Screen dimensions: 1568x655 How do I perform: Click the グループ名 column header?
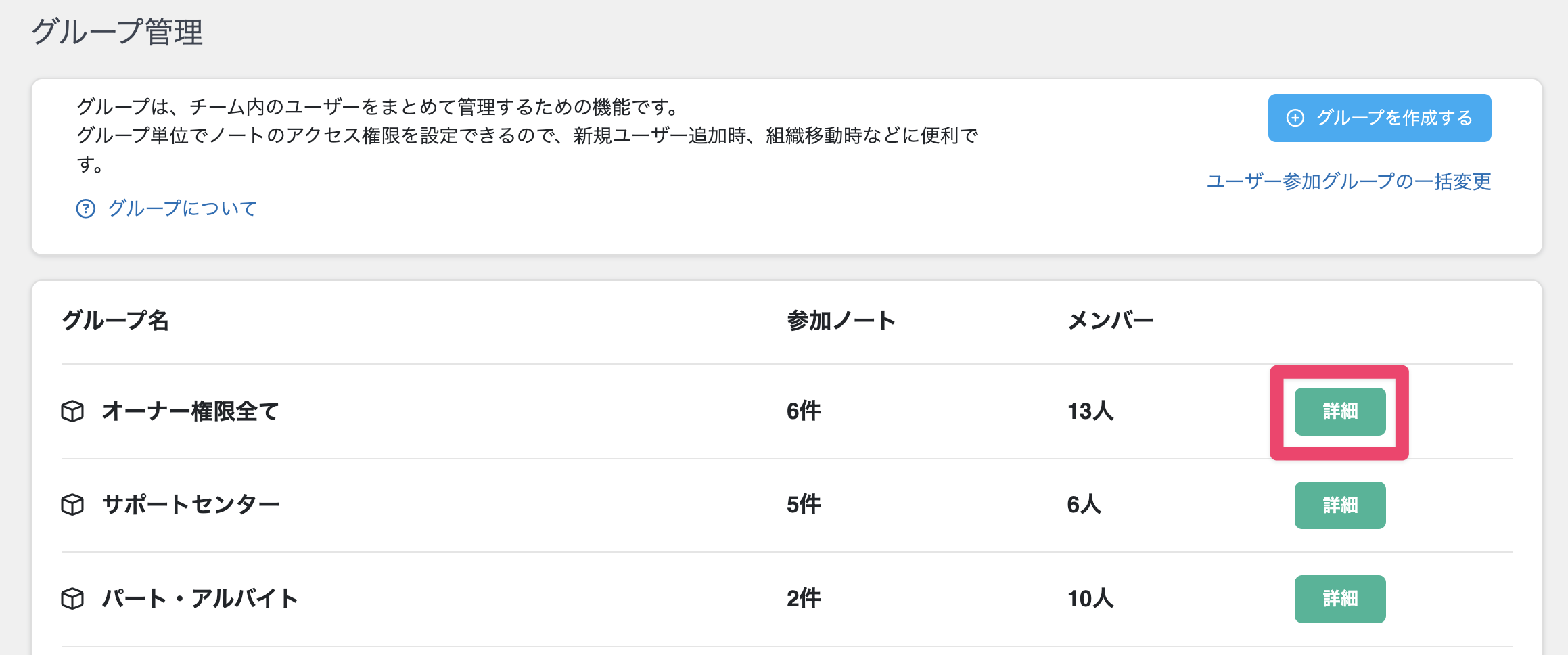115,320
